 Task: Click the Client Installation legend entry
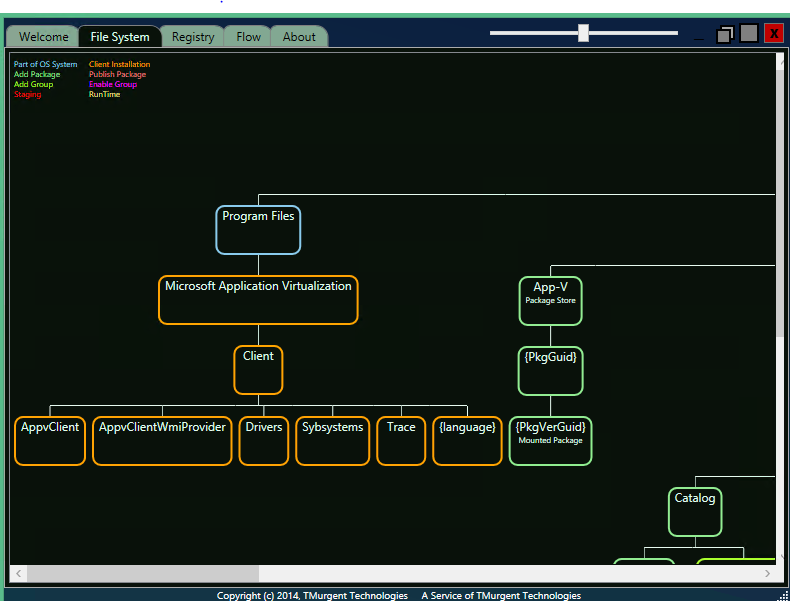tap(119, 64)
